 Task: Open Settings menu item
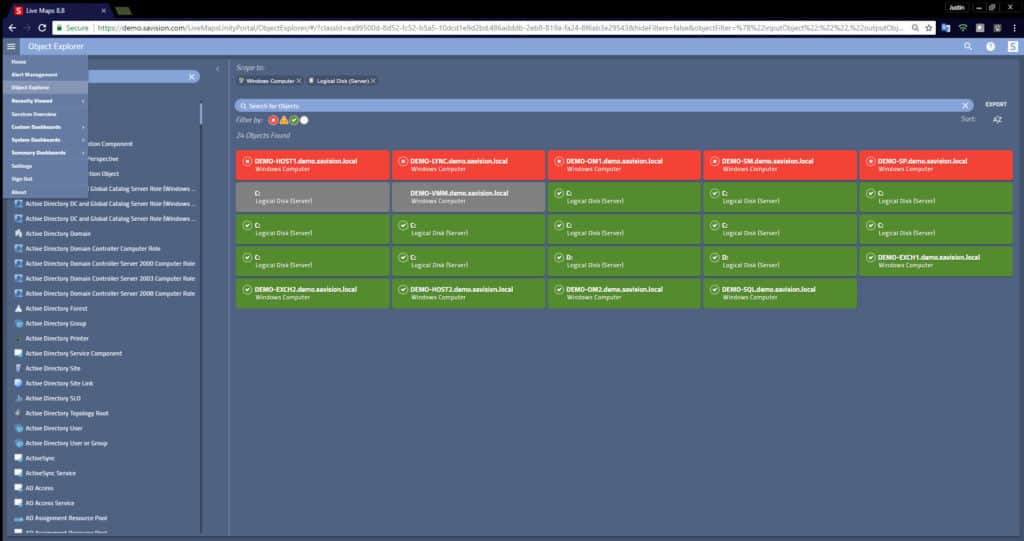click(22, 166)
